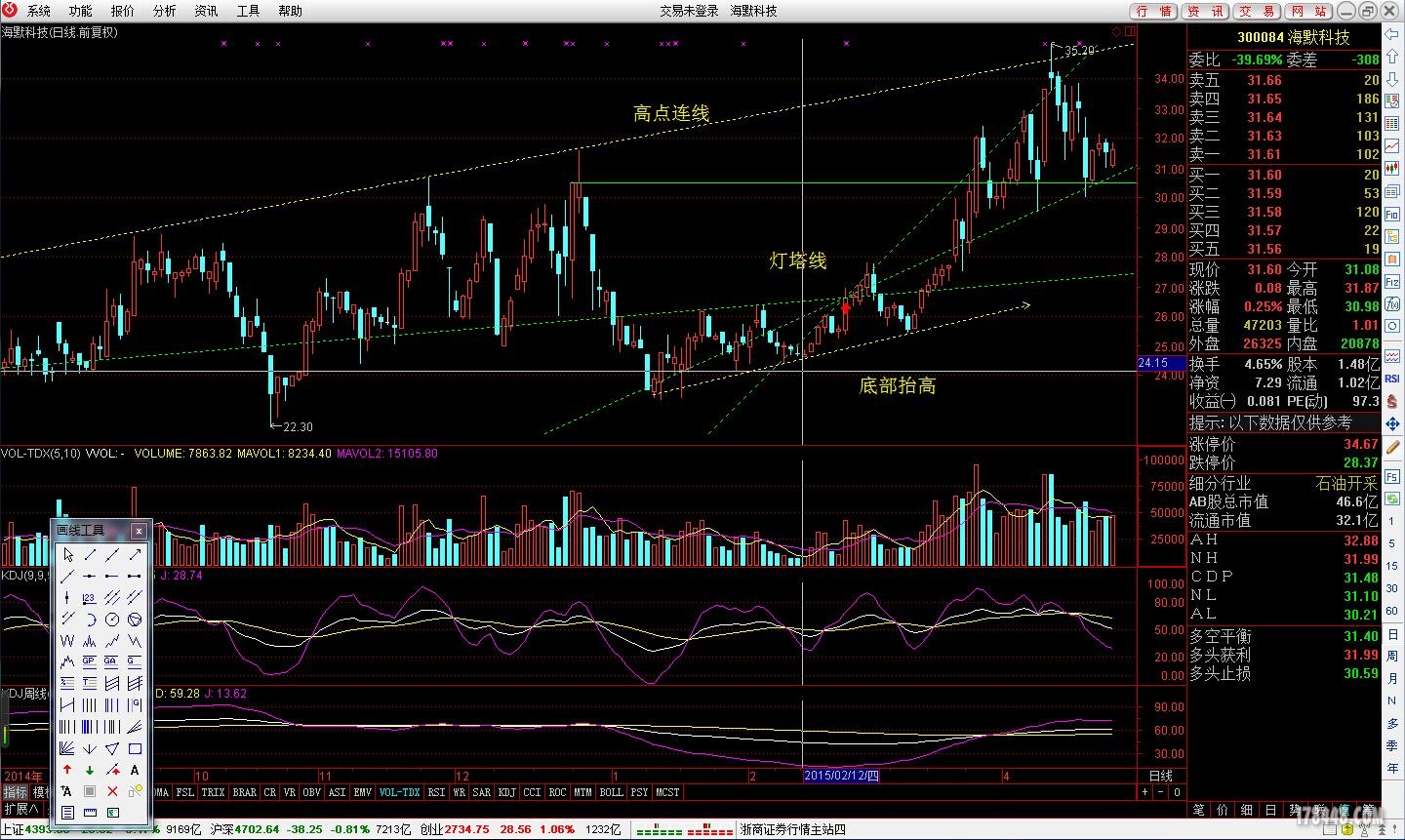Click the back arrow in right sidebar

point(1392,34)
